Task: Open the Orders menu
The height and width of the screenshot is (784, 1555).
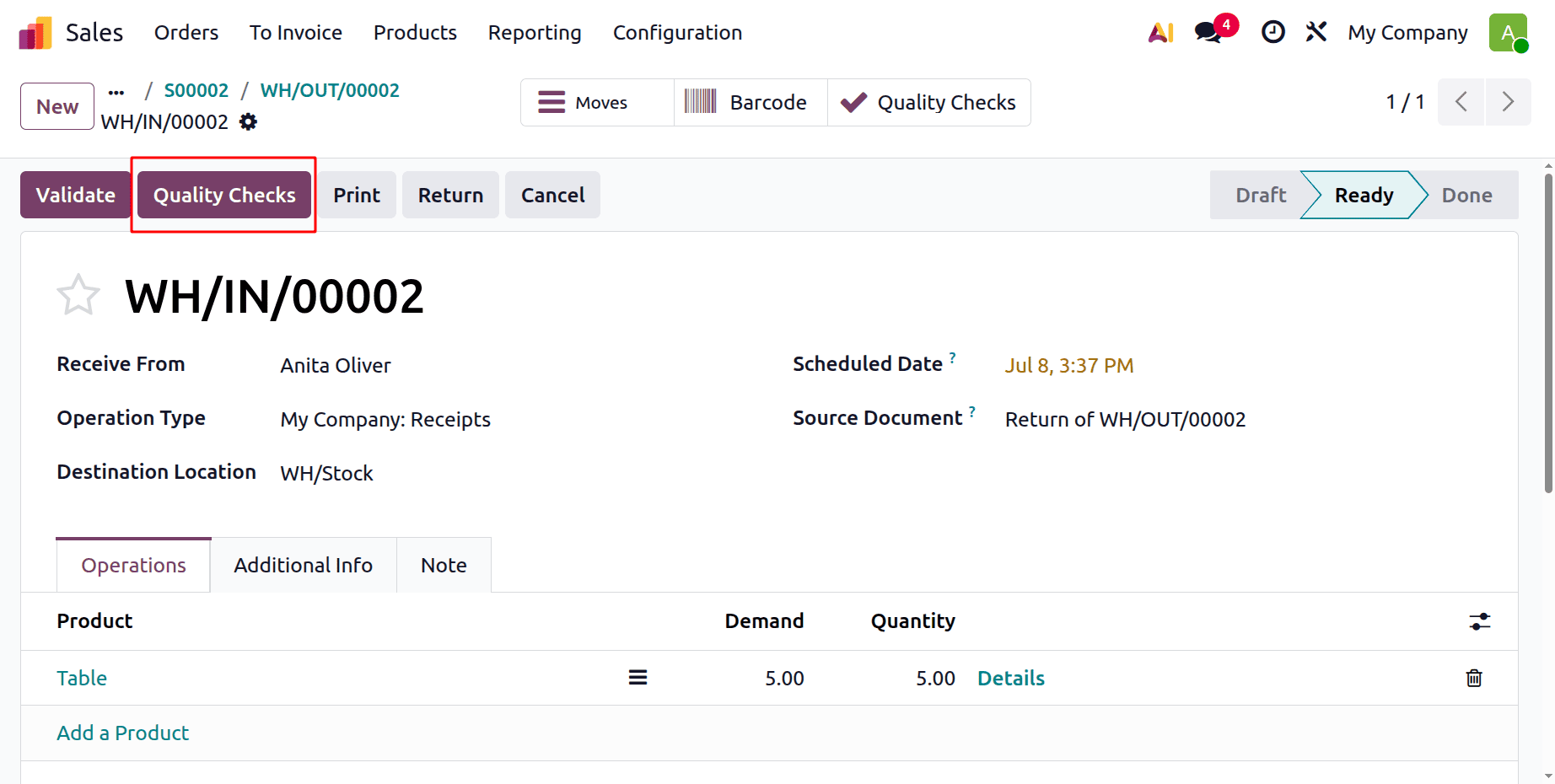Action: [x=186, y=33]
